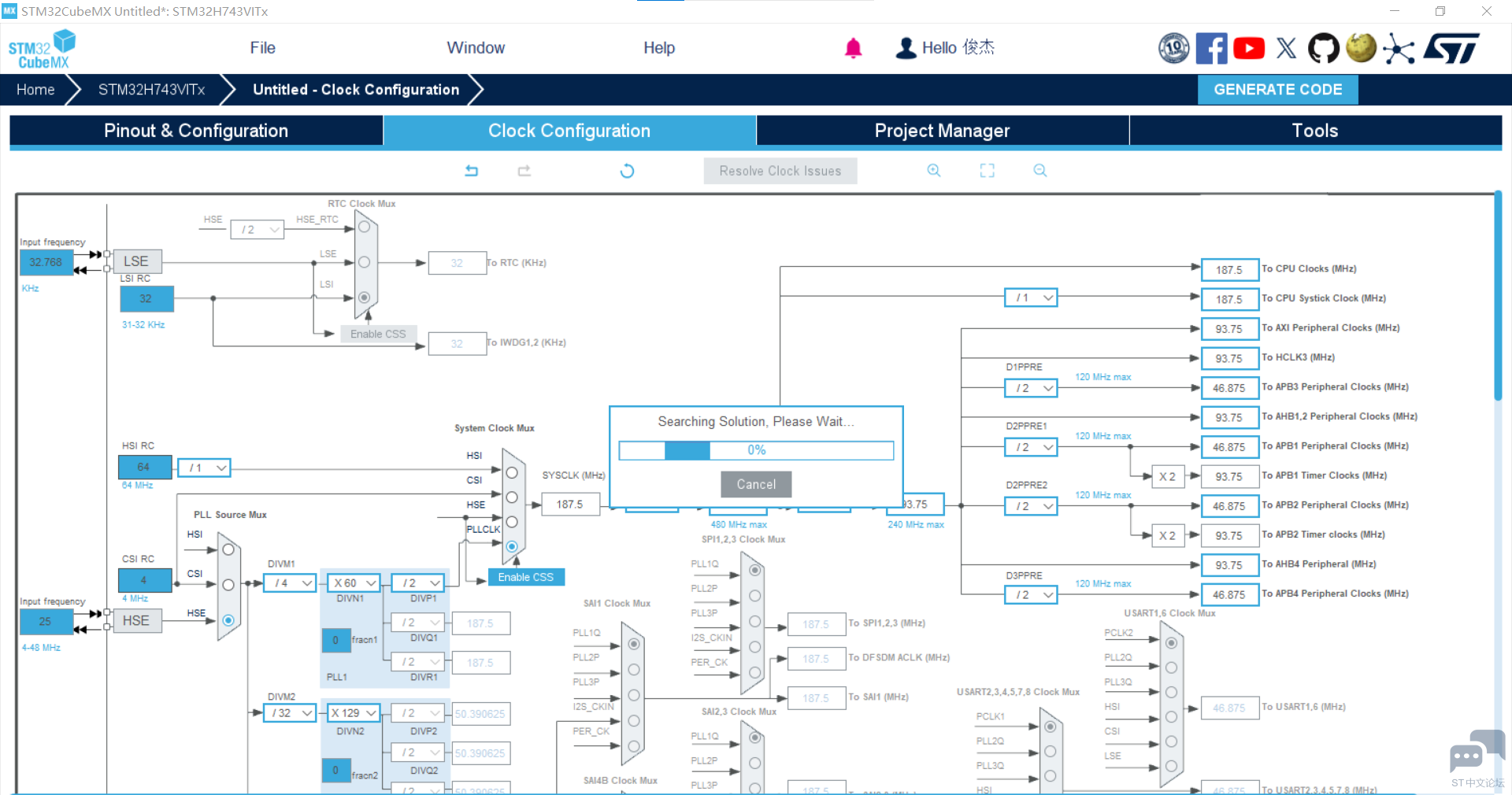The width and height of the screenshot is (1512, 795).
Task: Select PLL1Q in SPI1,2,3 Clock Mux
Action: (x=754, y=569)
